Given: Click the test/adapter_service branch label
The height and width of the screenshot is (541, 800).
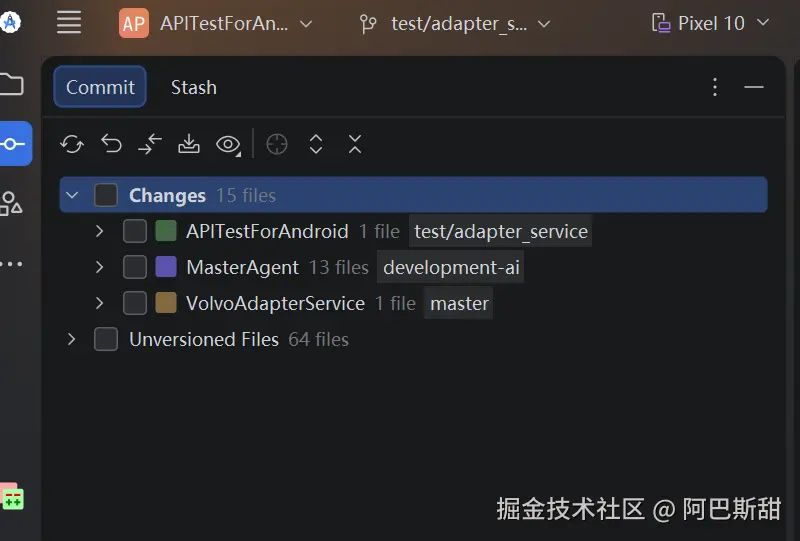Looking at the screenshot, I should pos(501,231).
